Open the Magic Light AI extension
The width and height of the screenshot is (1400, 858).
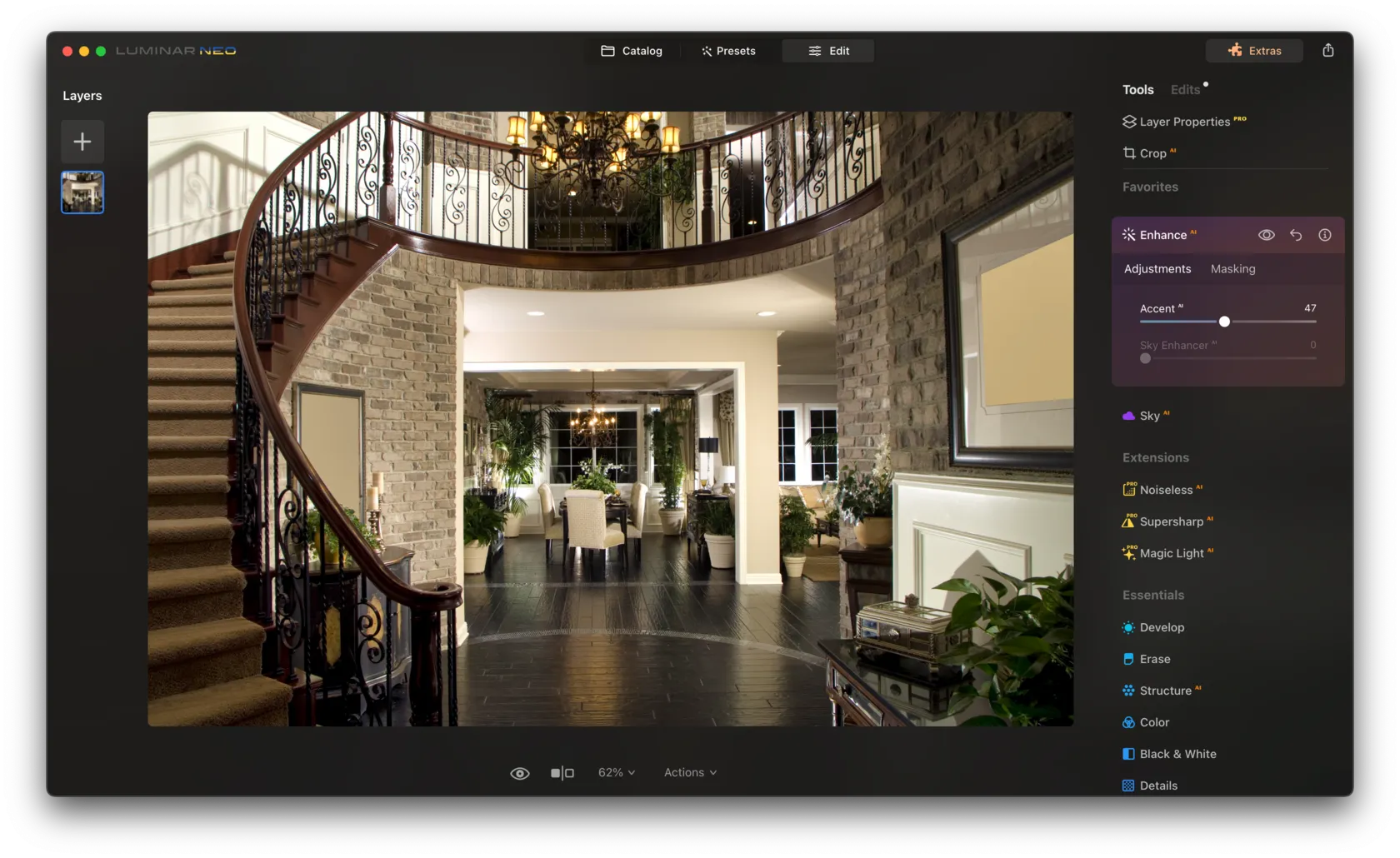[1170, 553]
